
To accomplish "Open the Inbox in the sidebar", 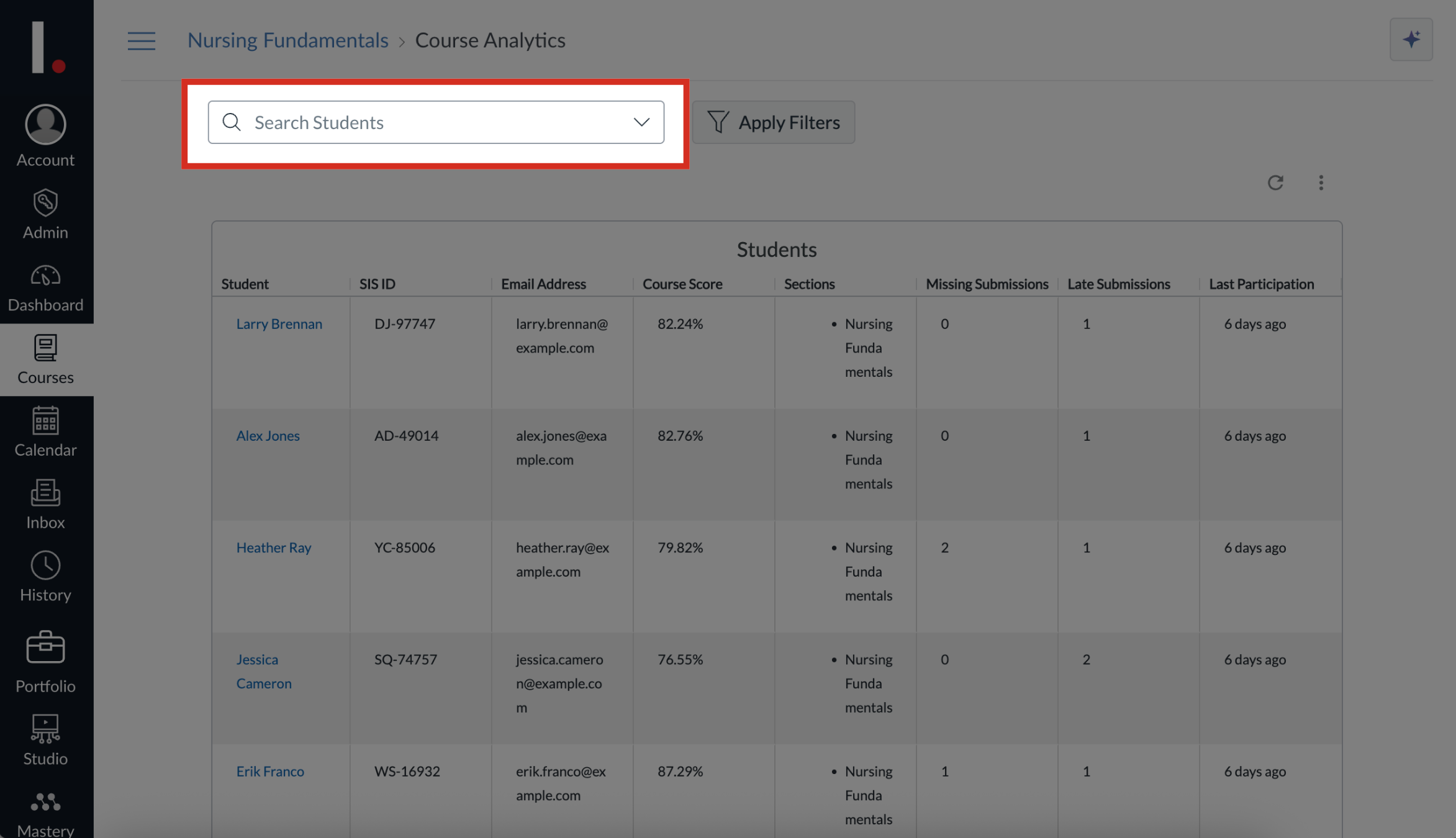I will (x=45, y=505).
